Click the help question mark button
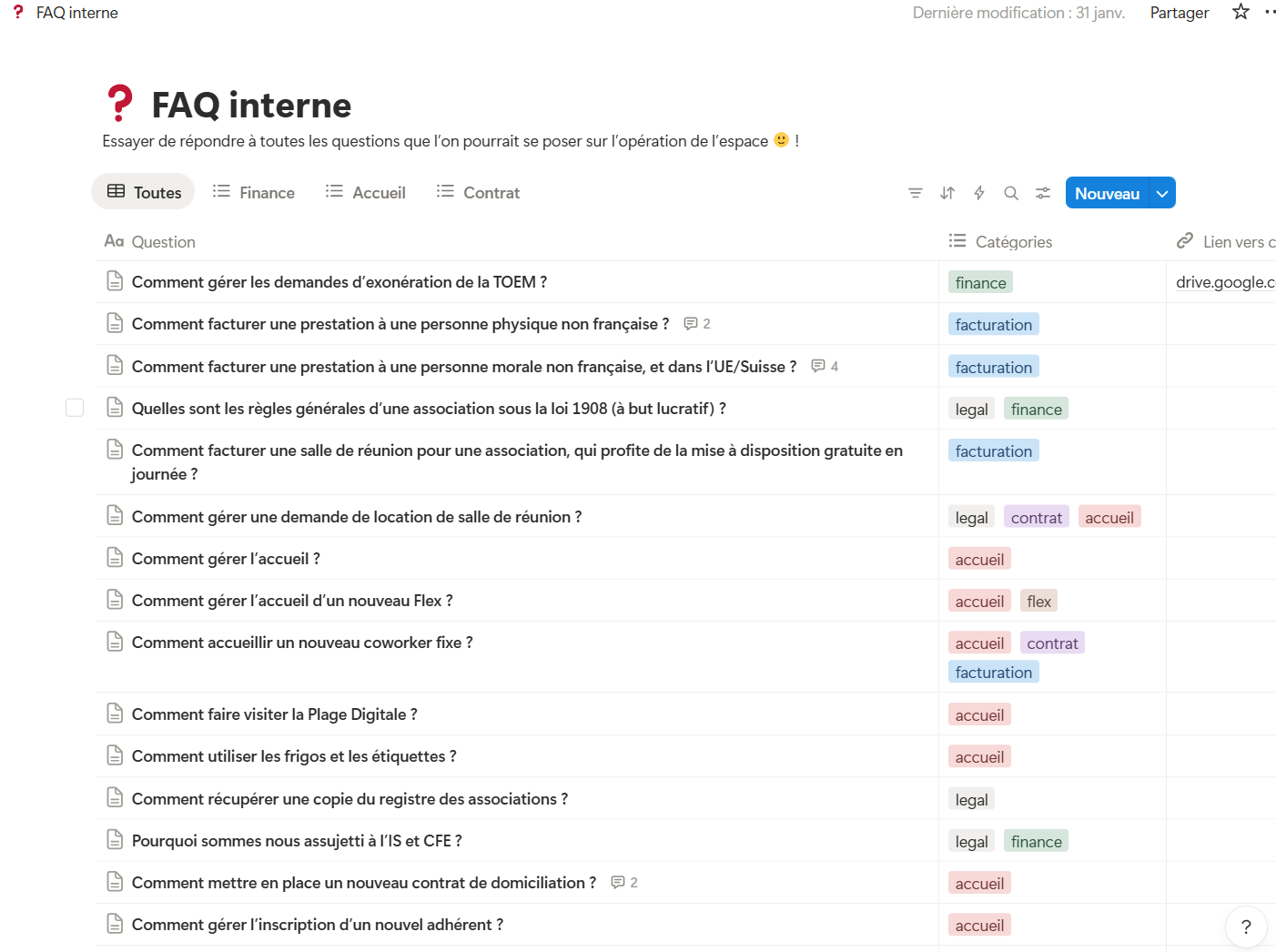 [1246, 927]
